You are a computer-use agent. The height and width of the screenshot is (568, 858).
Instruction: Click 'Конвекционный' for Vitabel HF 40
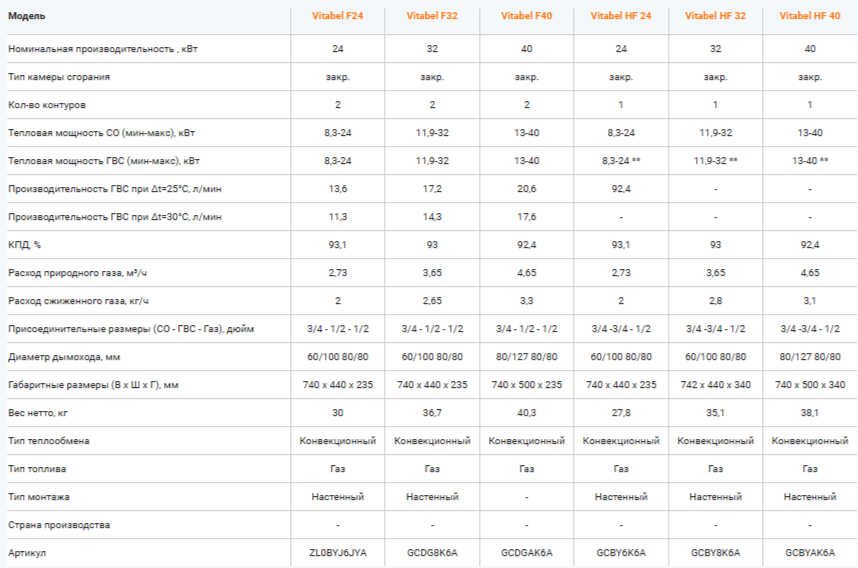point(810,441)
